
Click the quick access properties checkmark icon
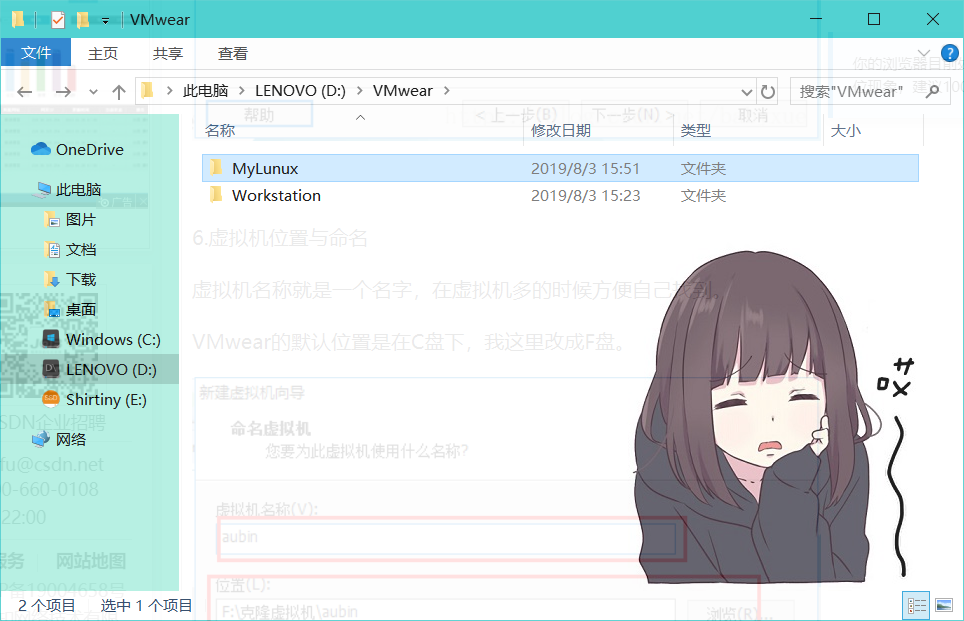58,20
